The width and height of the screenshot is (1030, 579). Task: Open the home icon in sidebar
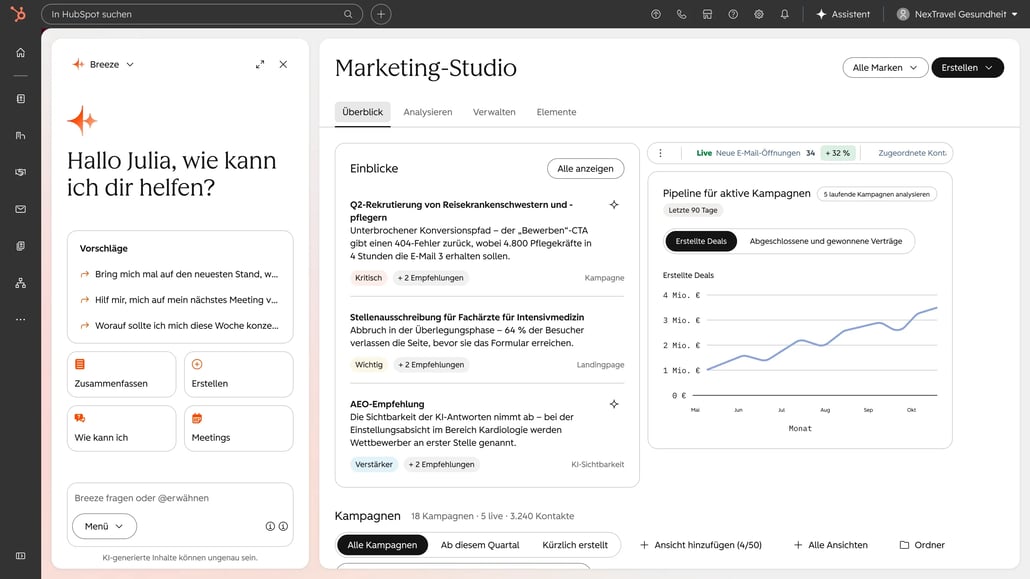(x=20, y=53)
